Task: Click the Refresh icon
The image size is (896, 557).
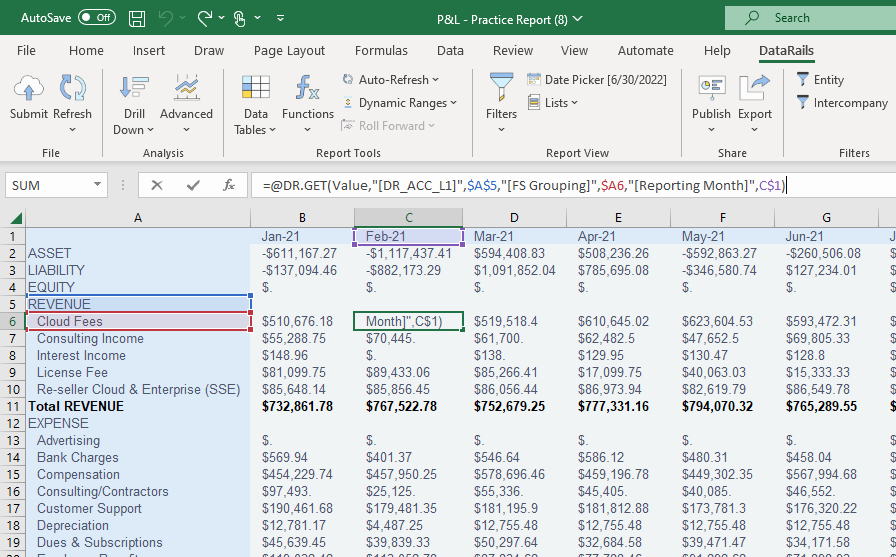Action: [73, 89]
